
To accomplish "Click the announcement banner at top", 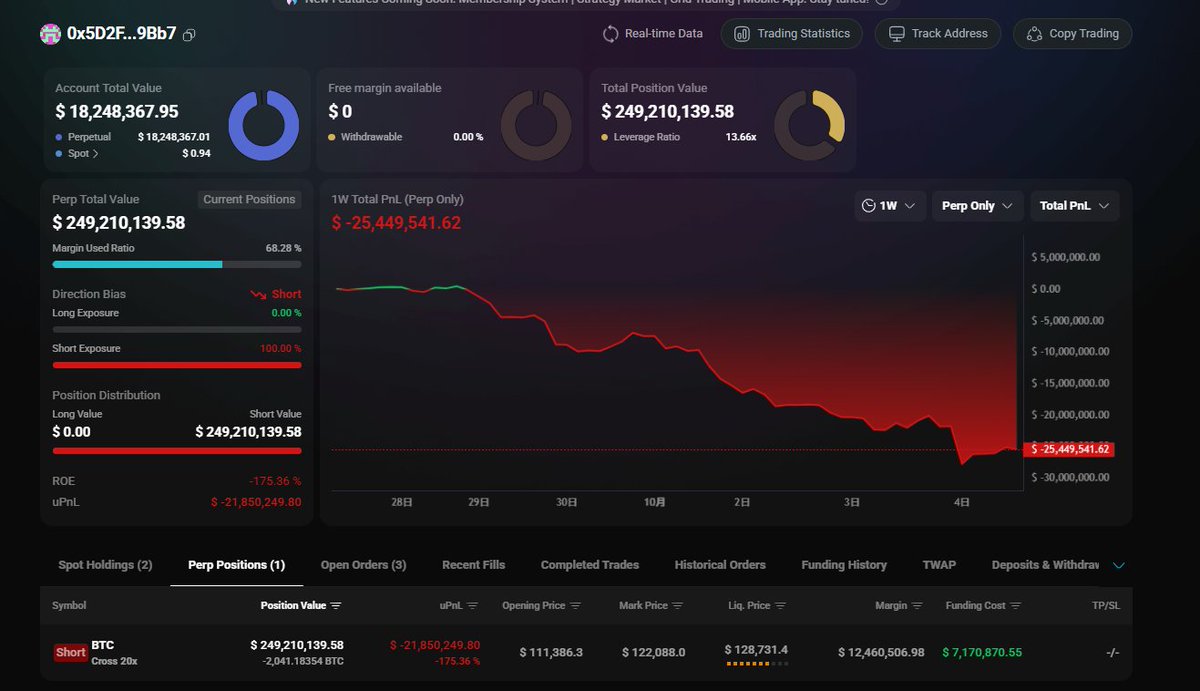I will pyautogui.click(x=587, y=4).
